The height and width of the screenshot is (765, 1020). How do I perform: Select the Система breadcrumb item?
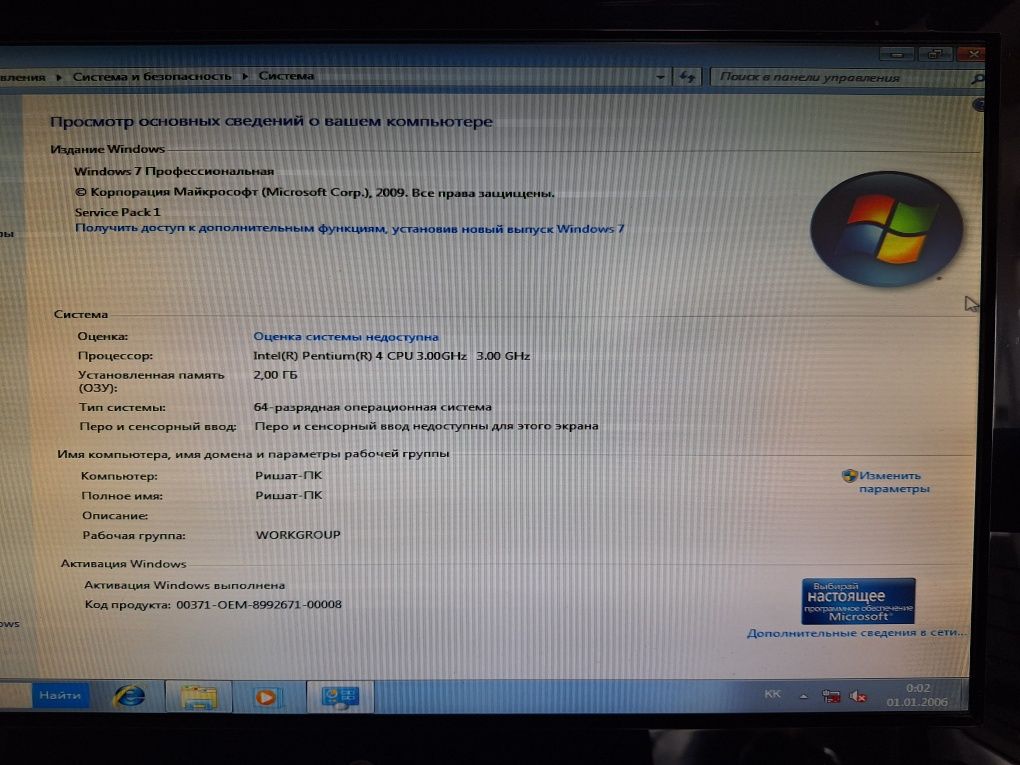coord(286,76)
